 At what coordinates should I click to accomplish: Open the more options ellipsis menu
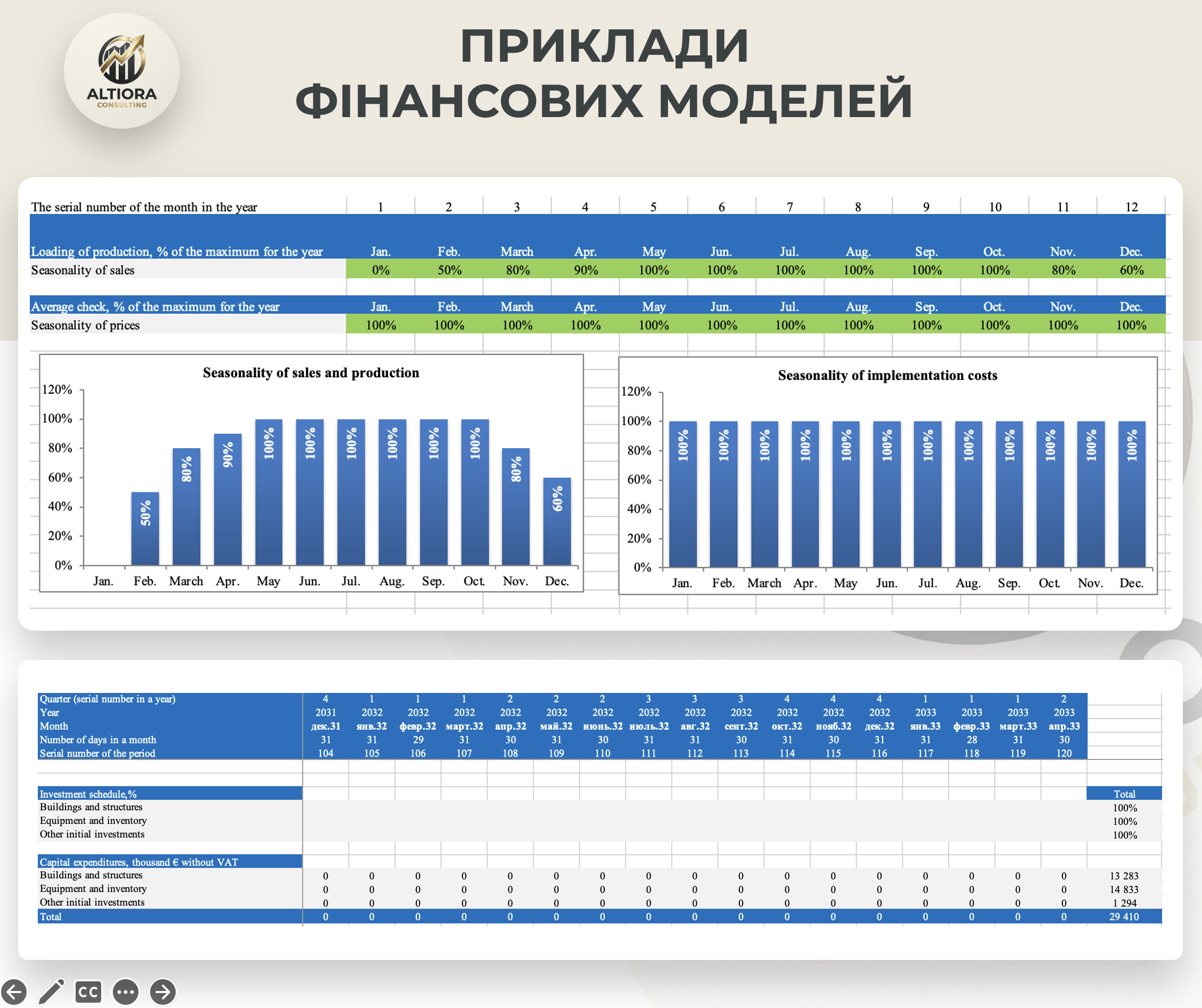tap(125, 992)
